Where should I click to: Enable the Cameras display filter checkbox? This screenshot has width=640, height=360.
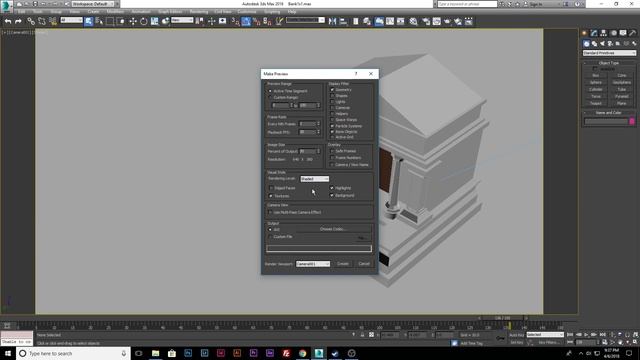(x=332, y=108)
